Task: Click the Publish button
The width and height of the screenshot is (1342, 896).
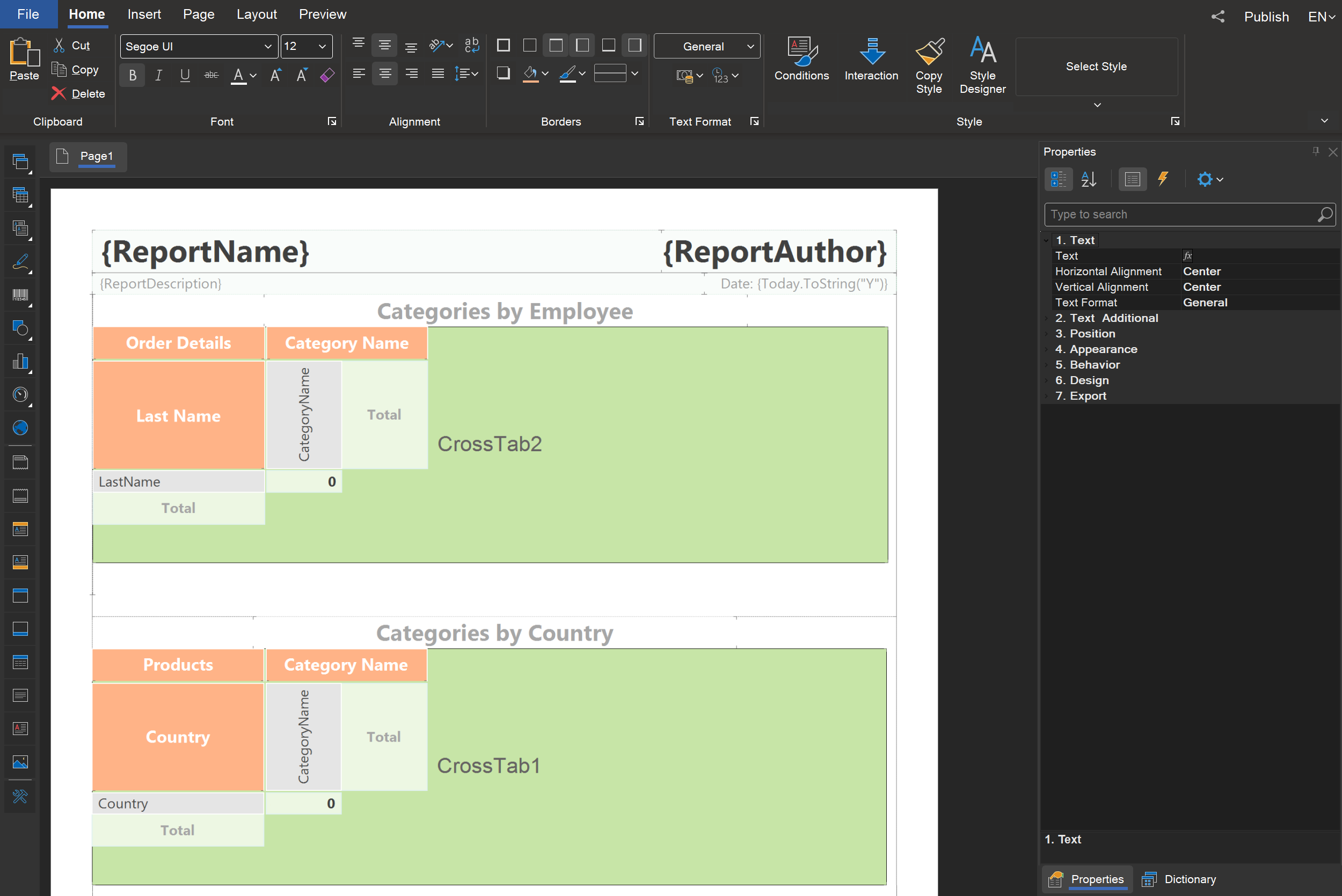Action: pyautogui.click(x=1266, y=17)
